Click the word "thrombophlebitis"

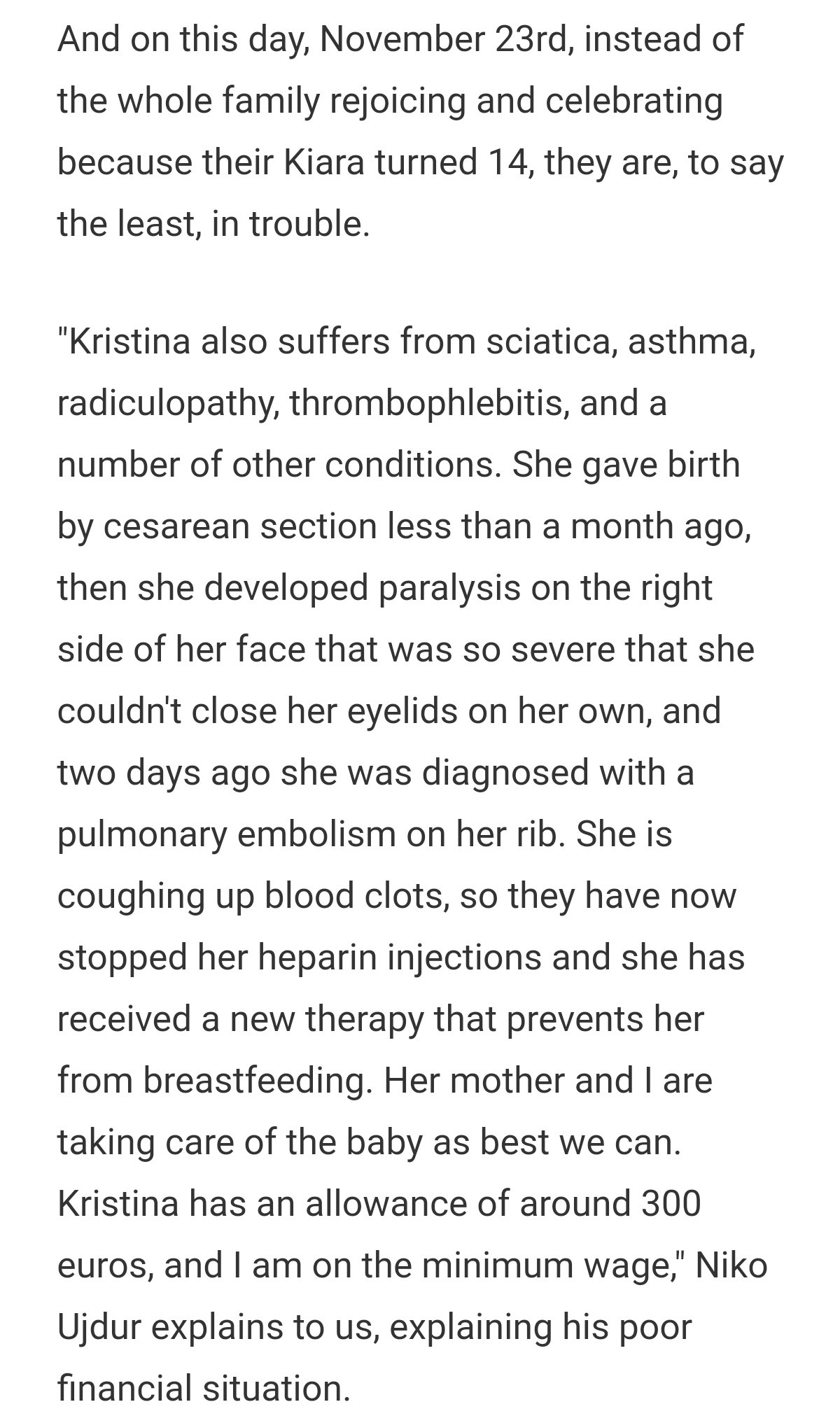429,405
